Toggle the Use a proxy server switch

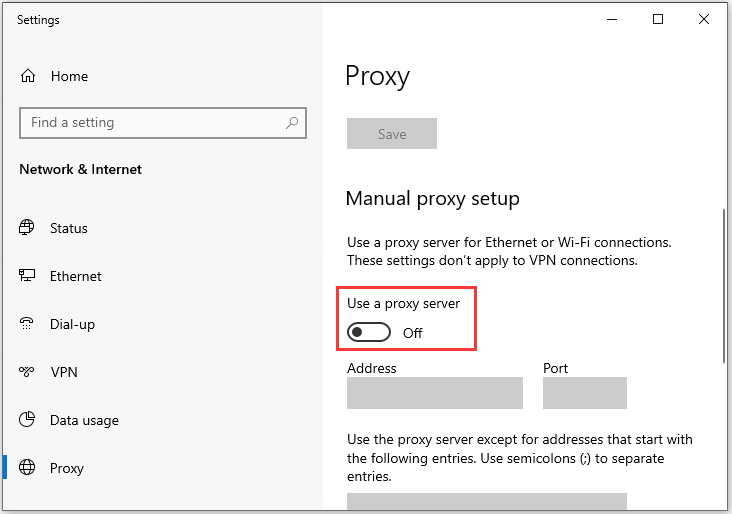[x=369, y=332]
